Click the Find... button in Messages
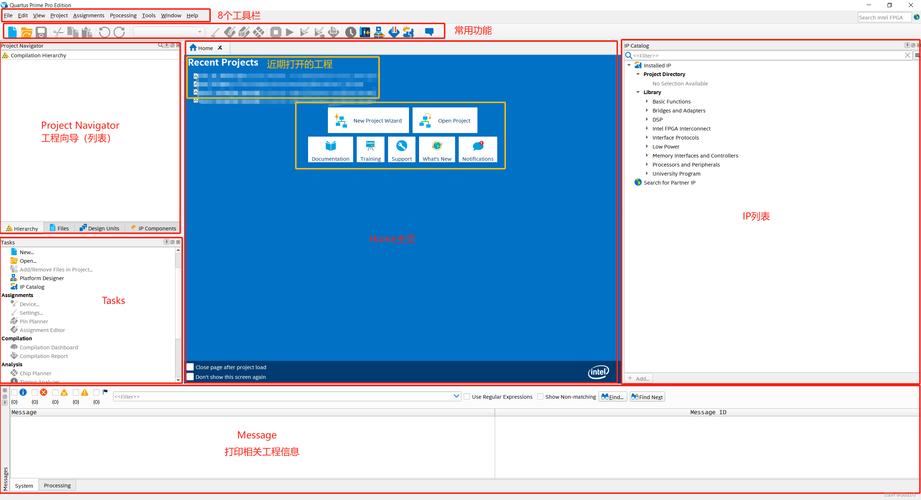Screen dimensions: 921x500 point(613,397)
